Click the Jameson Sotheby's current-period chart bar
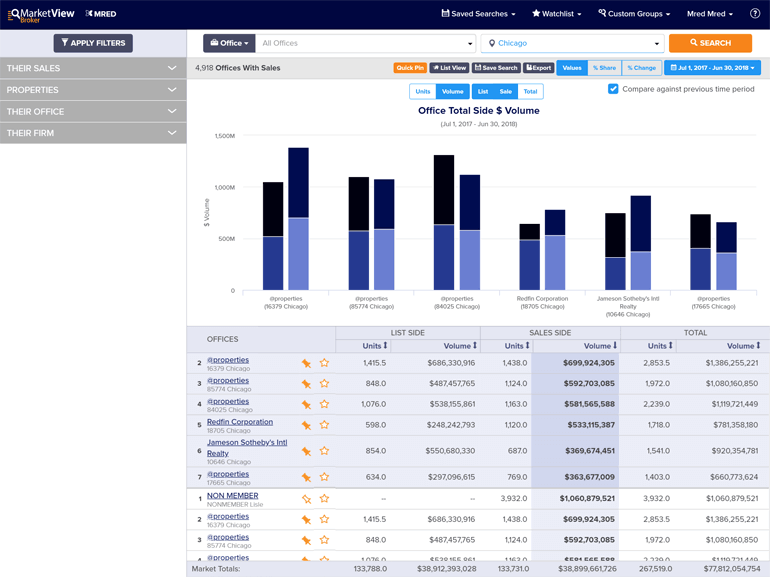 click(x=641, y=243)
